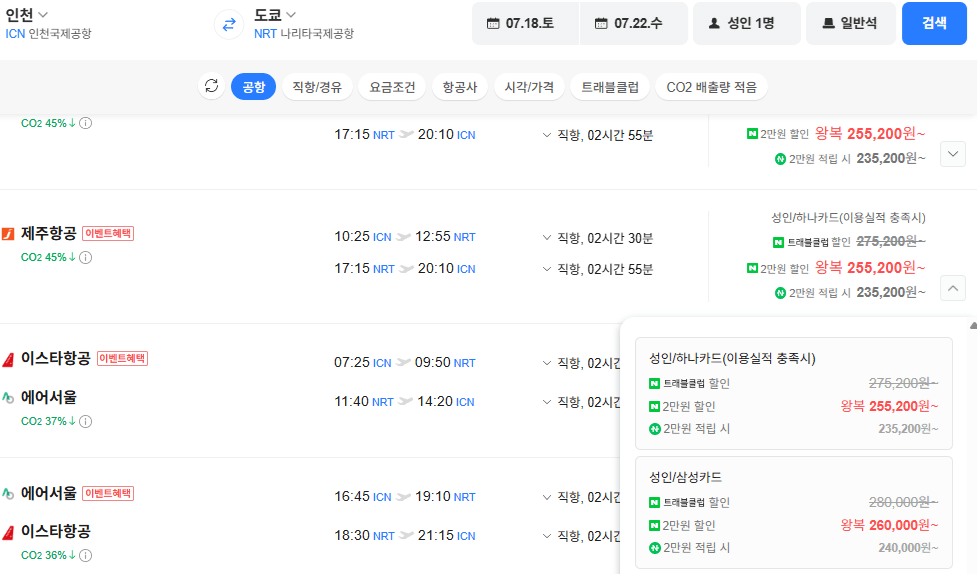Select 왕복 260,000원~ 삼성카드 fare
The width and height of the screenshot is (977, 574).
click(889, 525)
